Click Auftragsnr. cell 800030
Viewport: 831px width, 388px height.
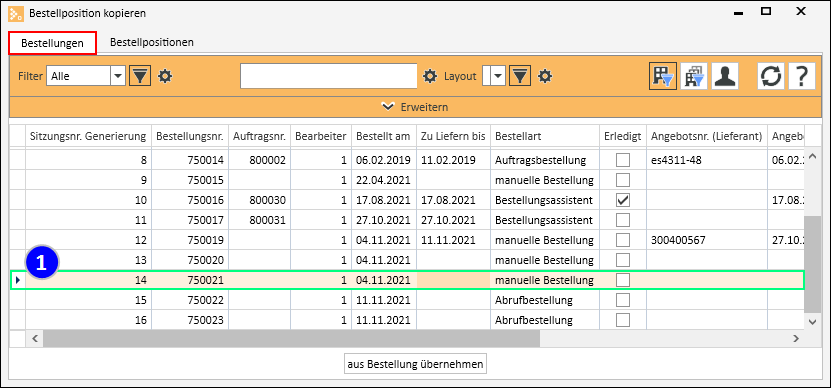coord(260,200)
